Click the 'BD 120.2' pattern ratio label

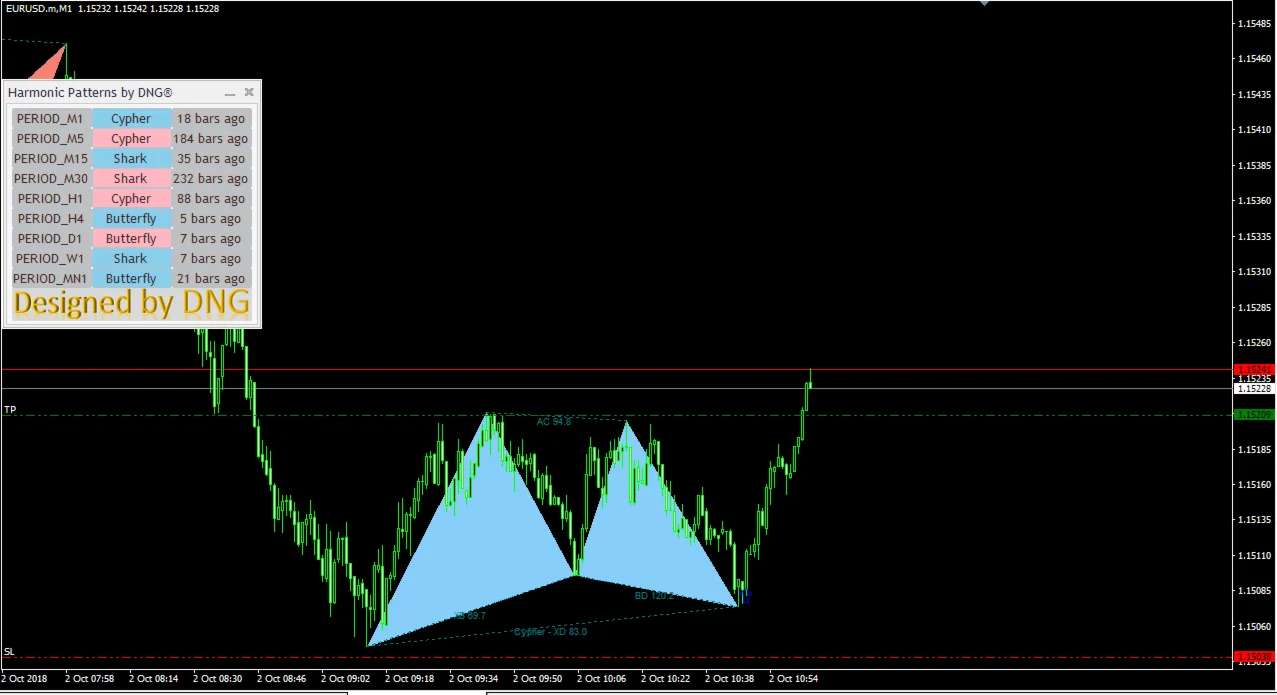tap(654, 595)
